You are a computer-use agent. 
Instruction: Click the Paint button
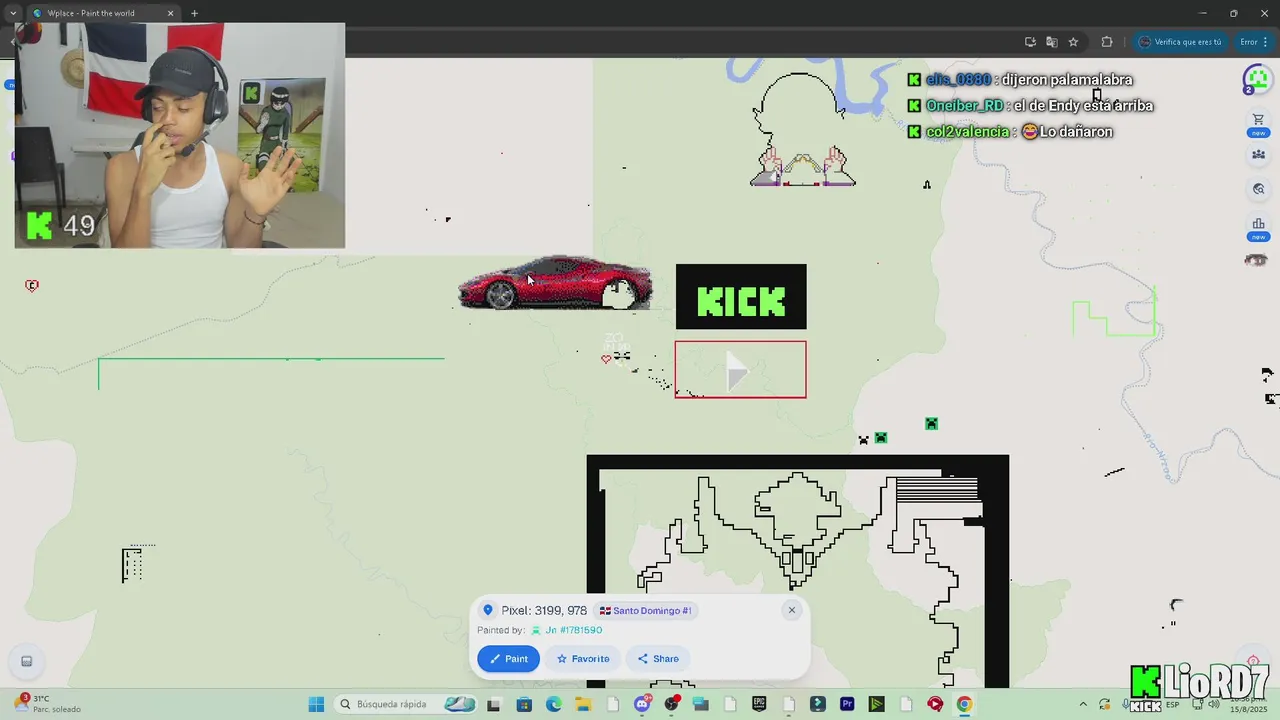(508, 658)
